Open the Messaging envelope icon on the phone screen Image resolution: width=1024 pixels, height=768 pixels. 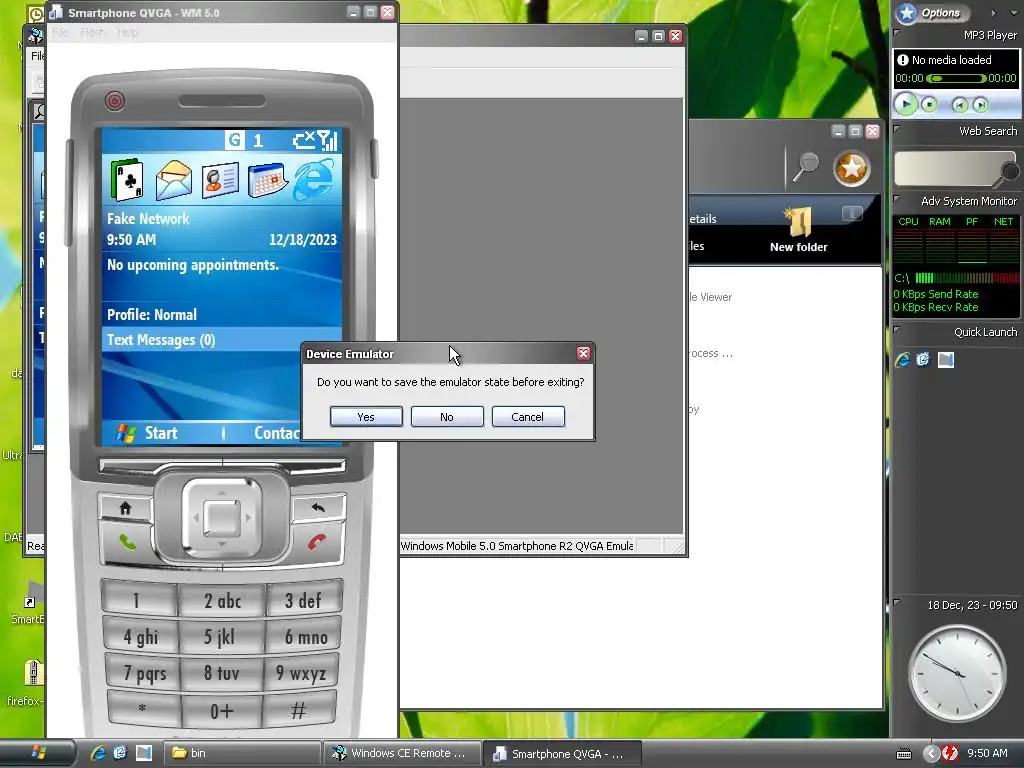tap(174, 180)
